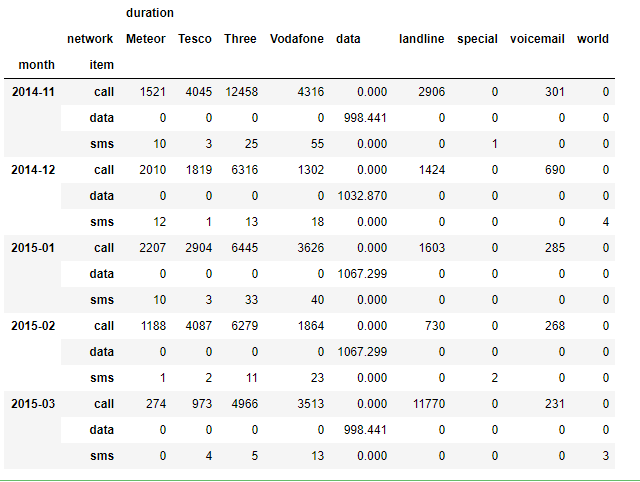Viewport: 640px width, 482px height.
Task: Select the 2015-03 month row label
Action: [x=34, y=404]
